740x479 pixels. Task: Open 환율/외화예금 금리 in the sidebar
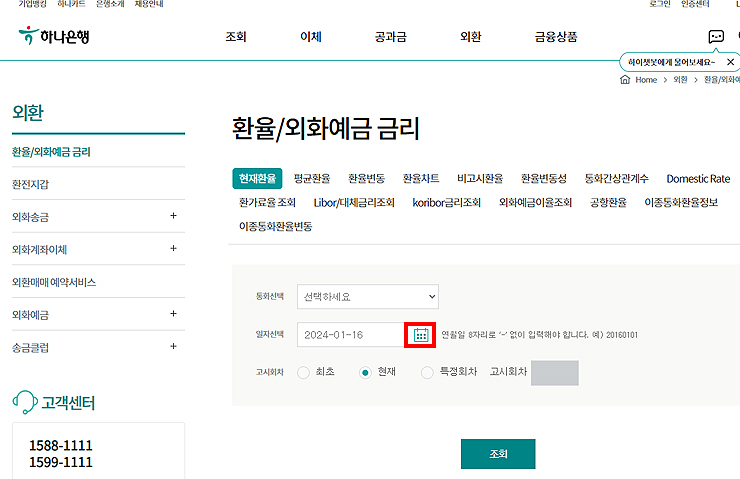click(51, 152)
